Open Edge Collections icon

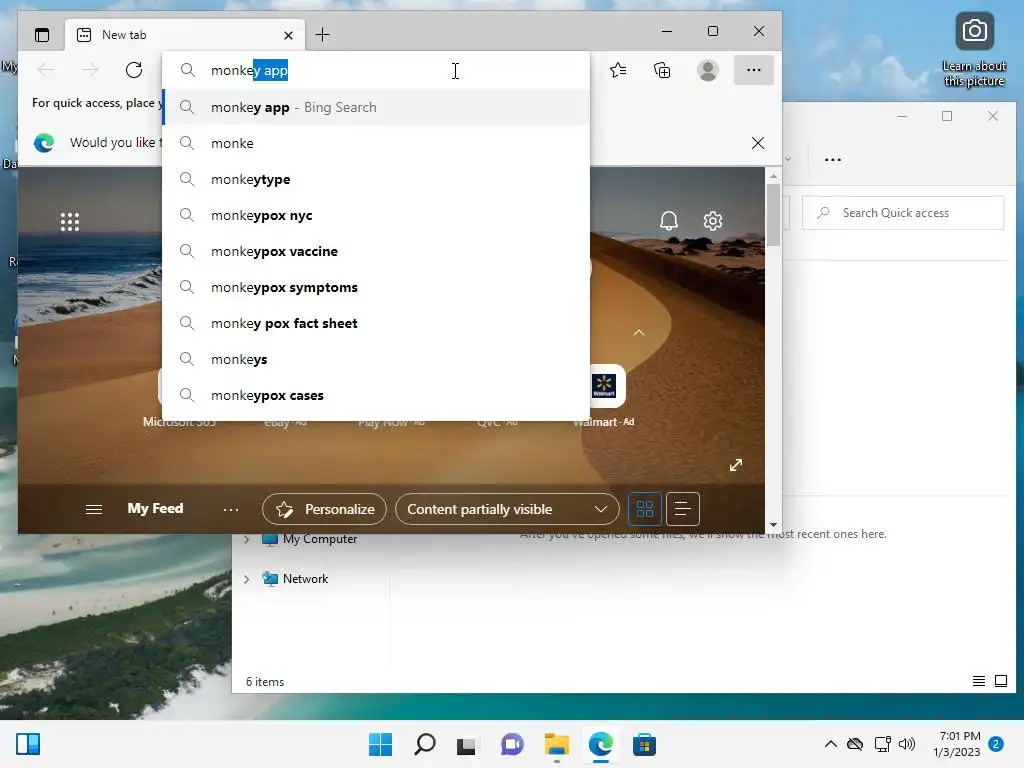coord(662,70)
